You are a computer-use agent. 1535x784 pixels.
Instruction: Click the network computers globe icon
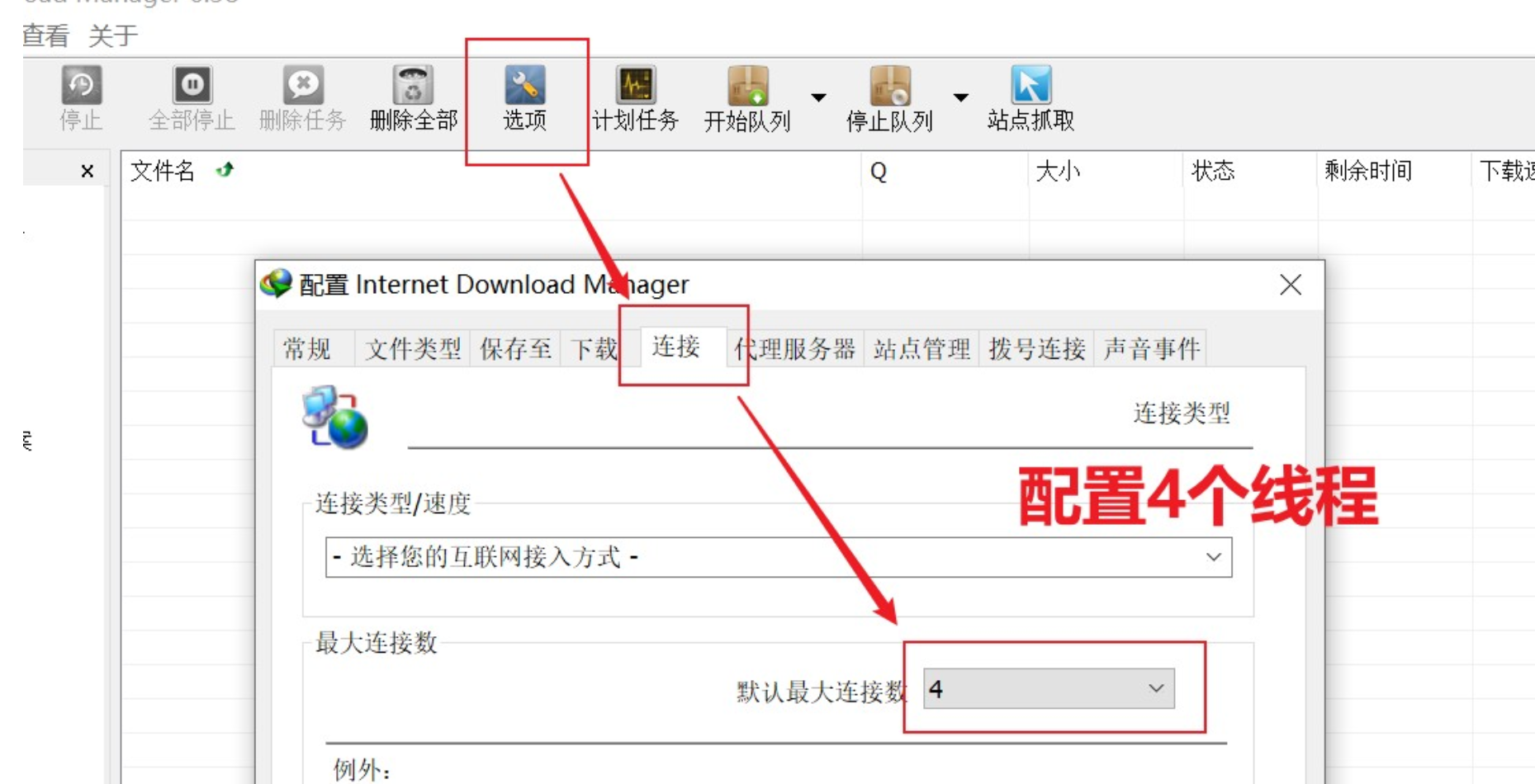point(334,417)
